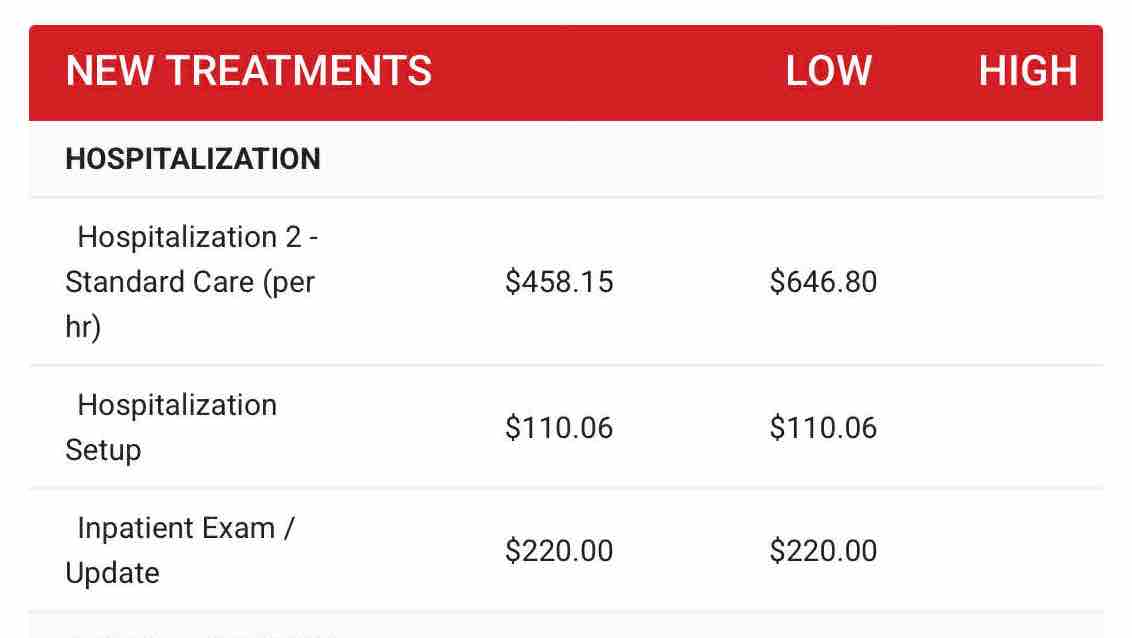Click the partially visible row below Inpatient Exam
Viewport: 1132px width, 638px height.
point(565,627)
